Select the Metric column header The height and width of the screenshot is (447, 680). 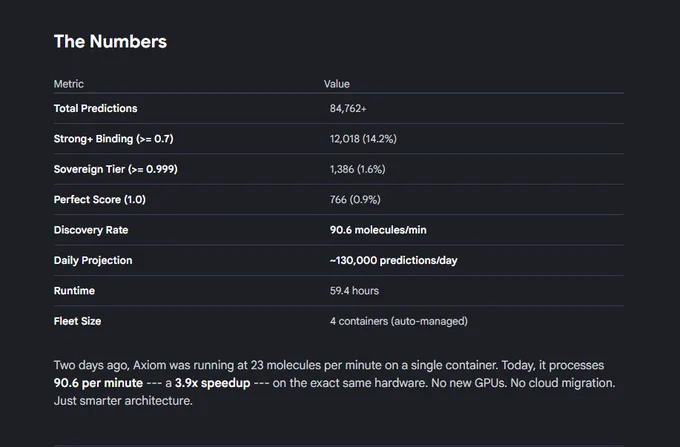pyautogui.click(x=69, y=84)
